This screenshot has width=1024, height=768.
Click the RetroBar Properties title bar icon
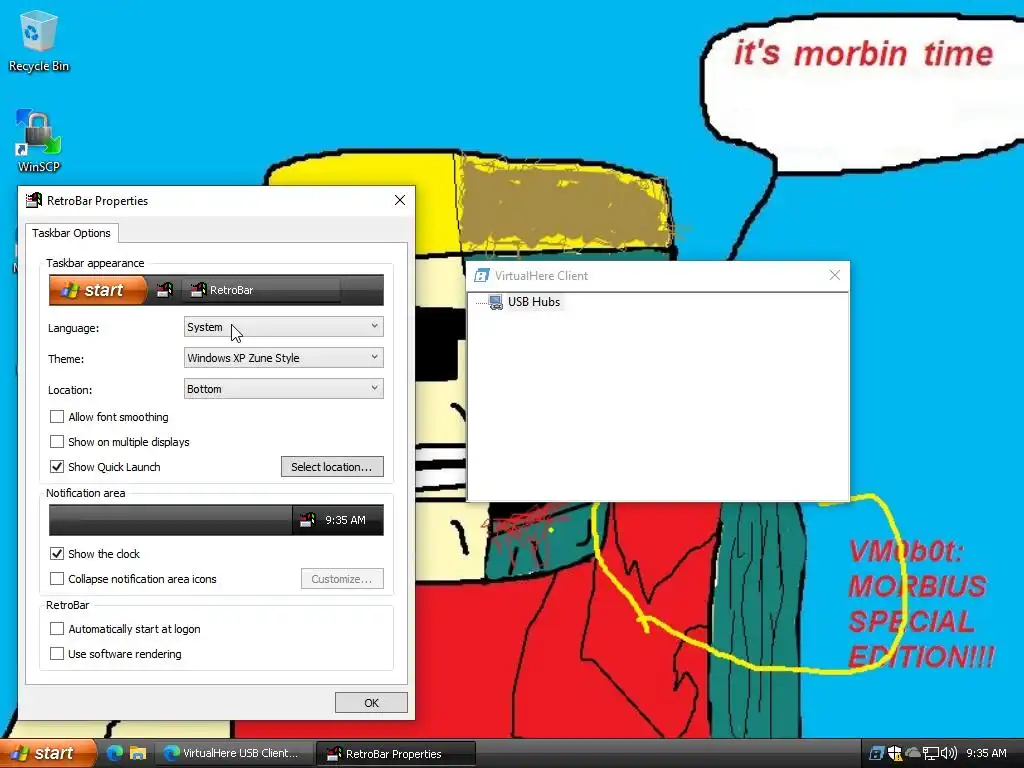click(x=33, y=200)
